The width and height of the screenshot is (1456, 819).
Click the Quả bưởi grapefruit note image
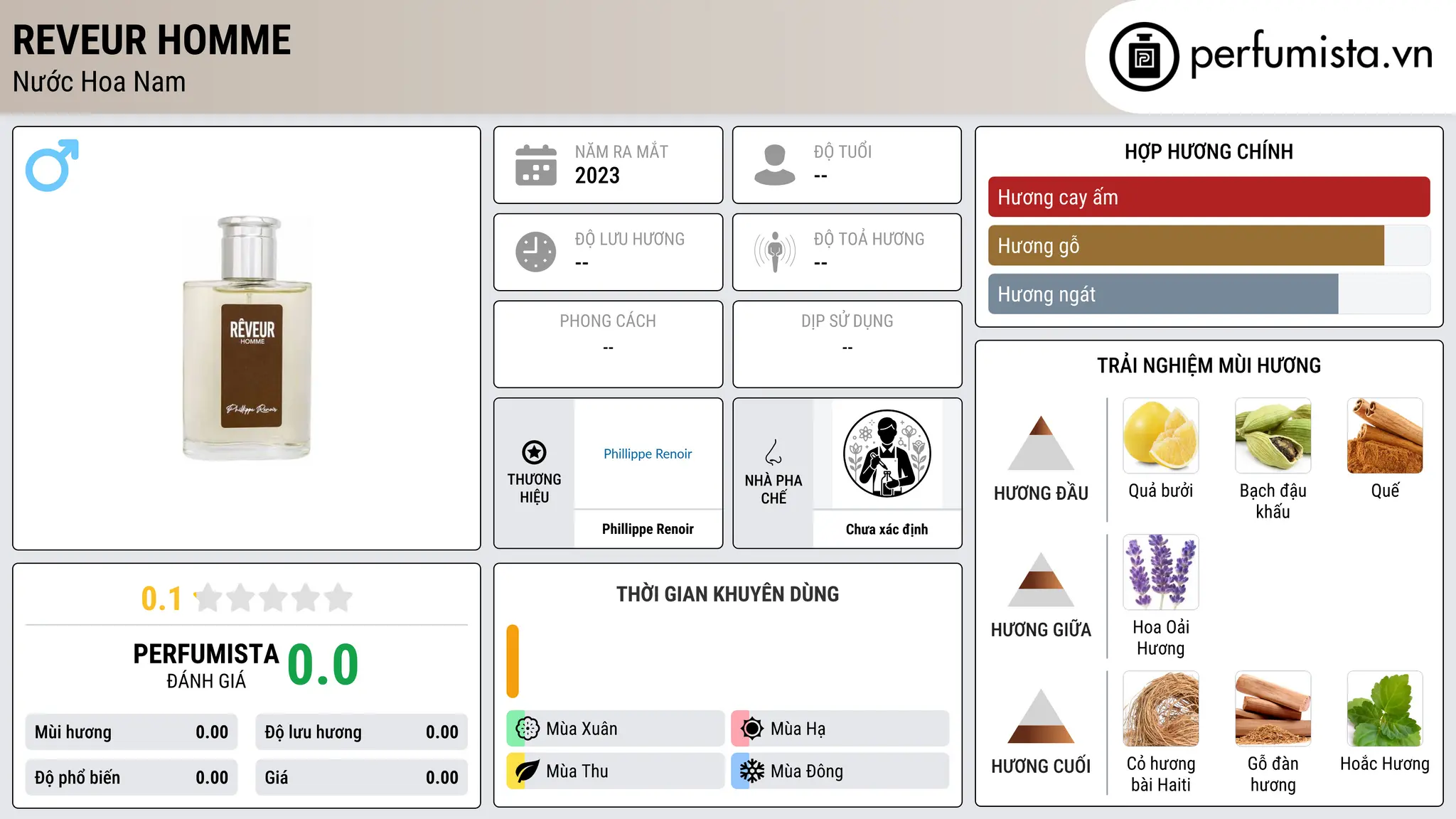tap(1161, 436)
